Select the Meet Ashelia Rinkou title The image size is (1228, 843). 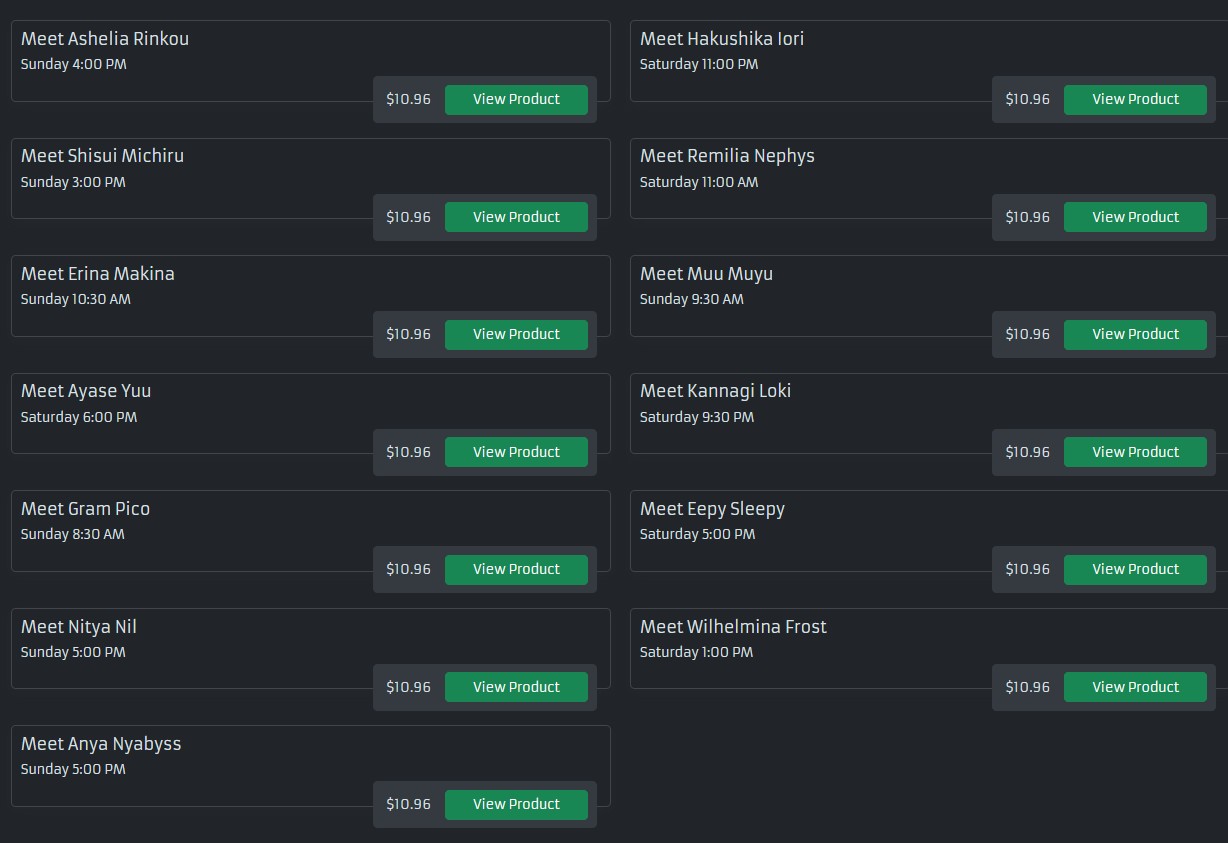click(105, 39)
